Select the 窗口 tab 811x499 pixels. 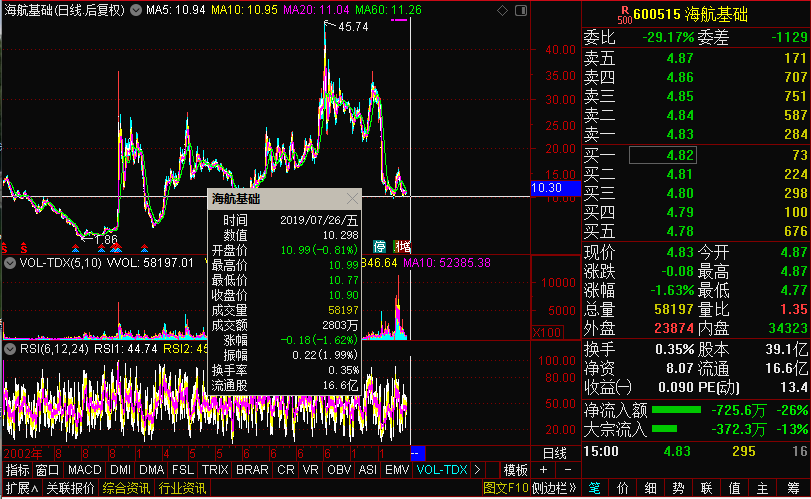pos(48,470)
